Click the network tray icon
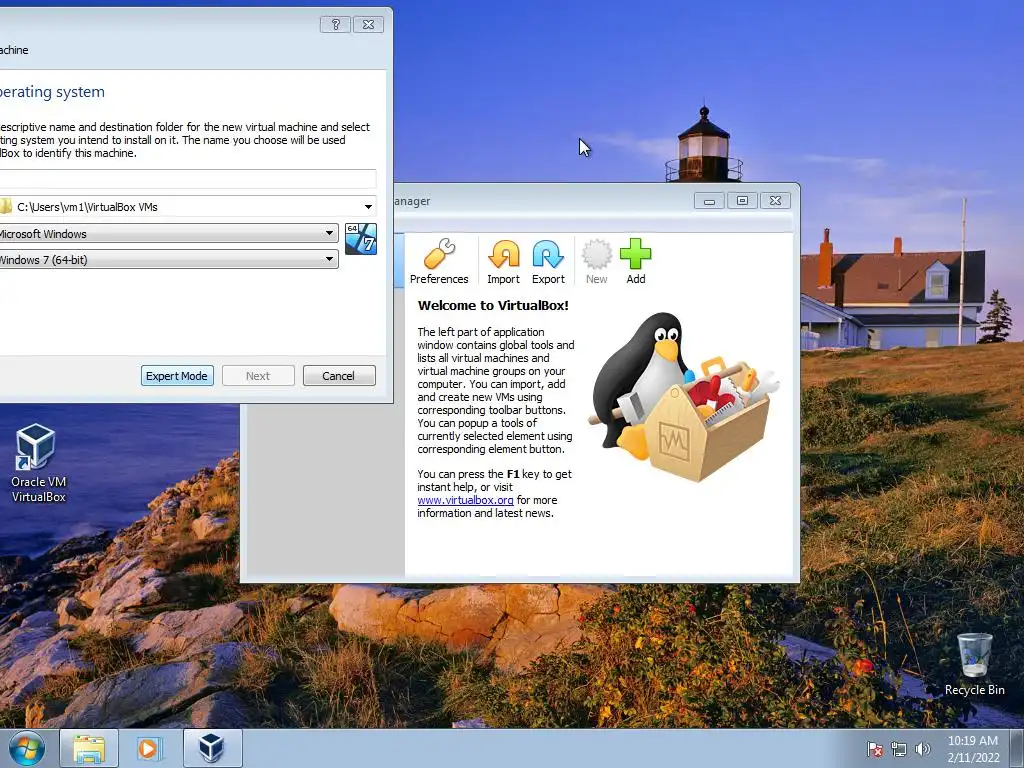 [x=899, y=749]
